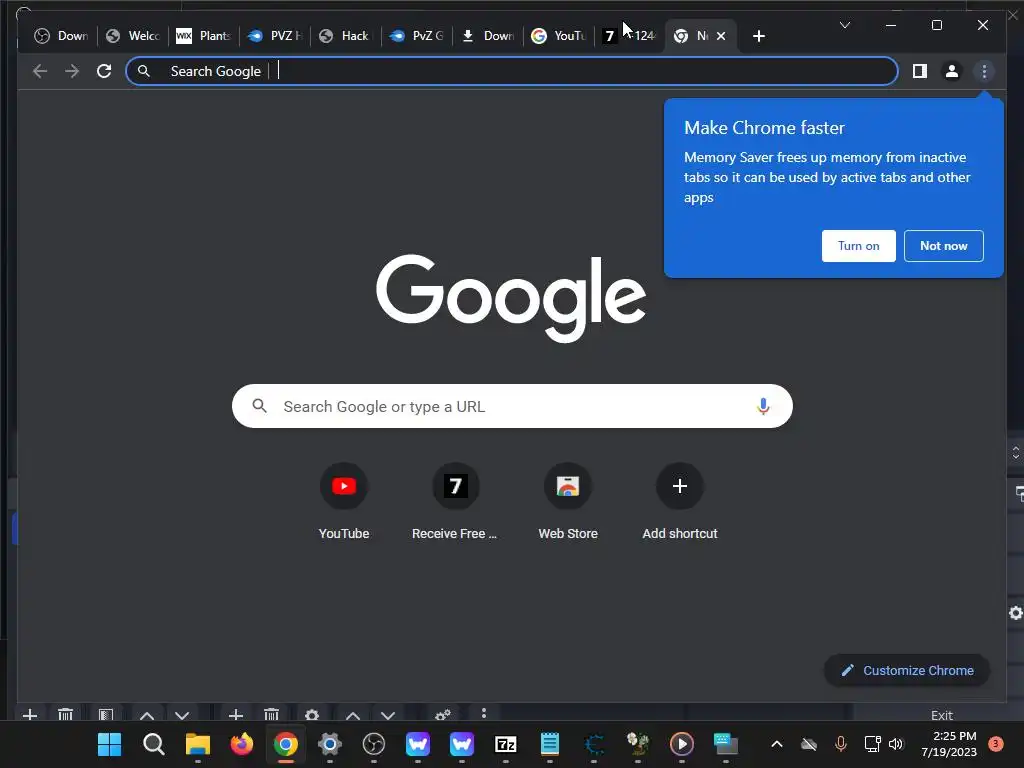Switch to the PVZ H tab

coord(274,36)
